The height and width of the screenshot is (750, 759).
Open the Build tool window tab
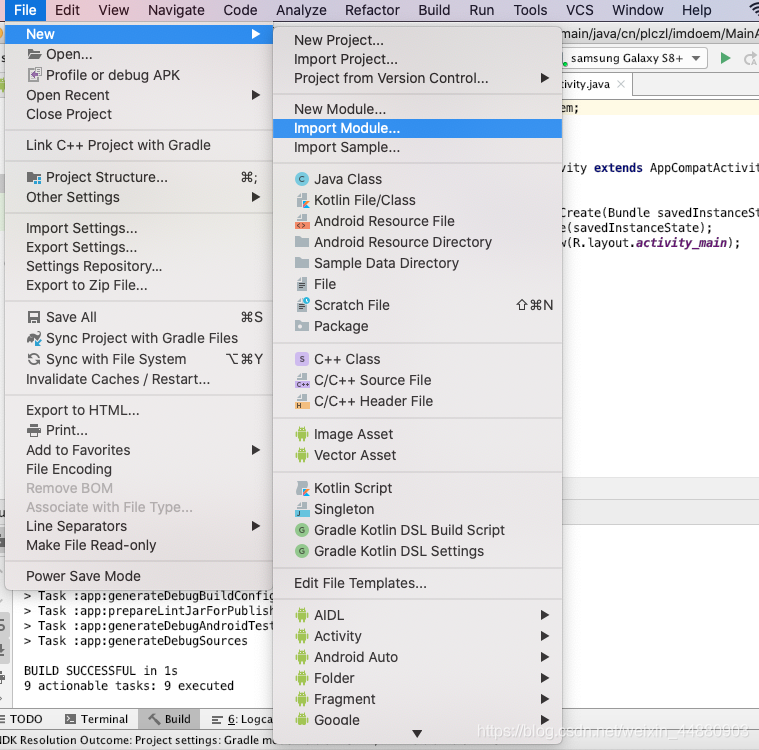(169, 719)
